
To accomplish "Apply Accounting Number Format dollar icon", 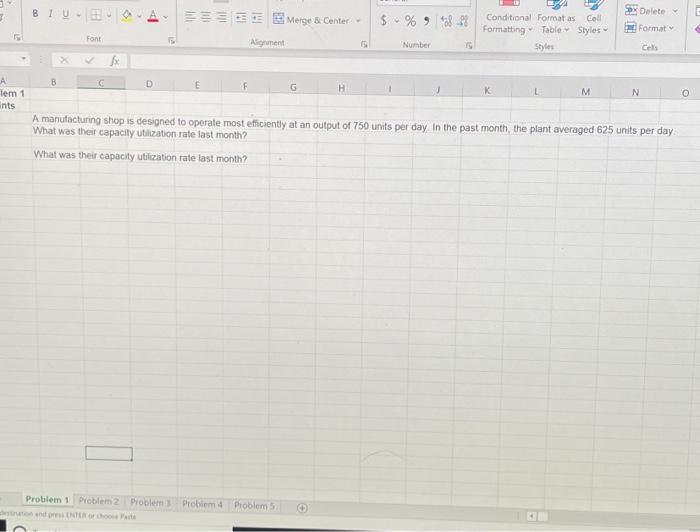I will pos(383,20).
